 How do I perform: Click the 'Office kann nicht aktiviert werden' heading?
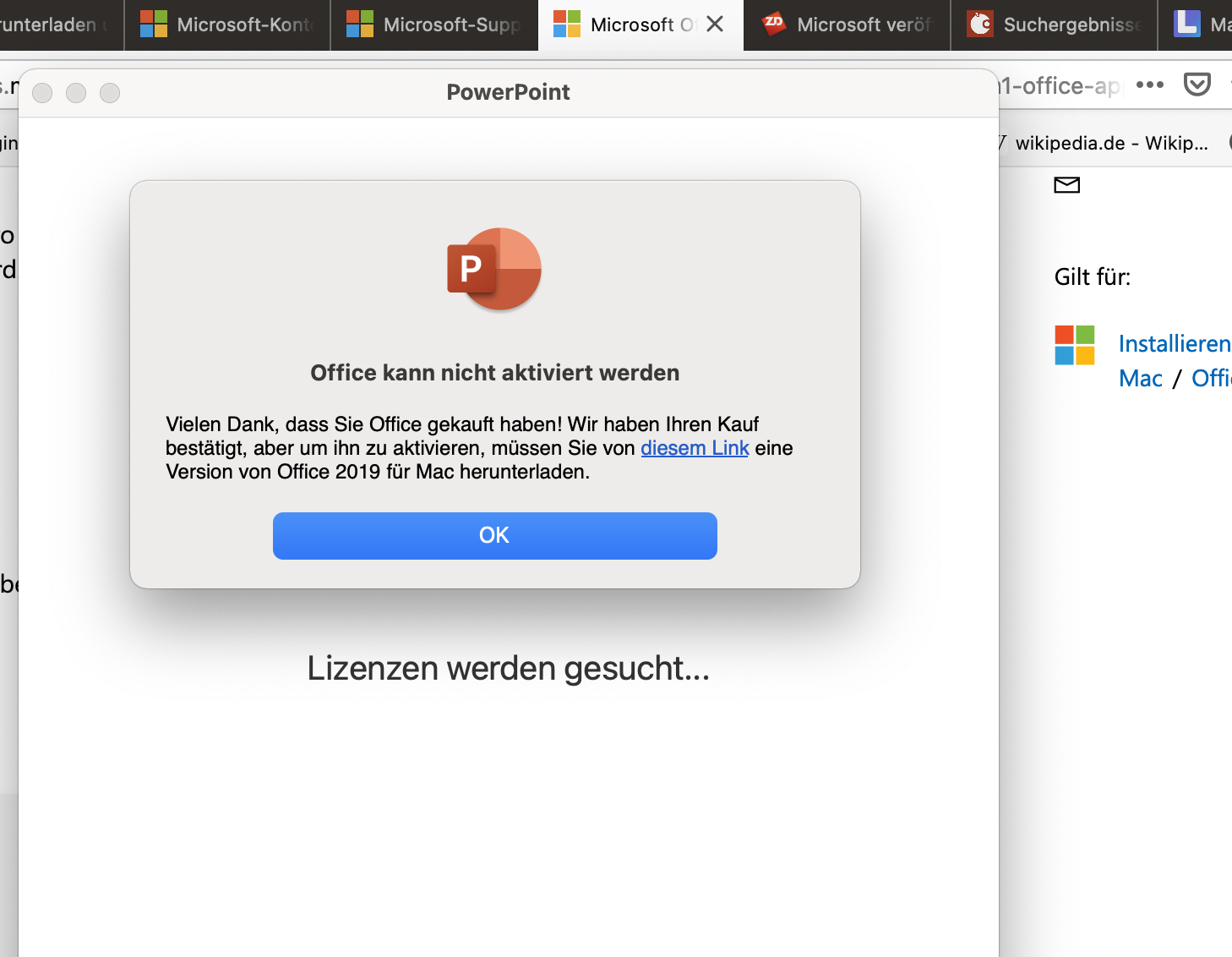(494, 373)
